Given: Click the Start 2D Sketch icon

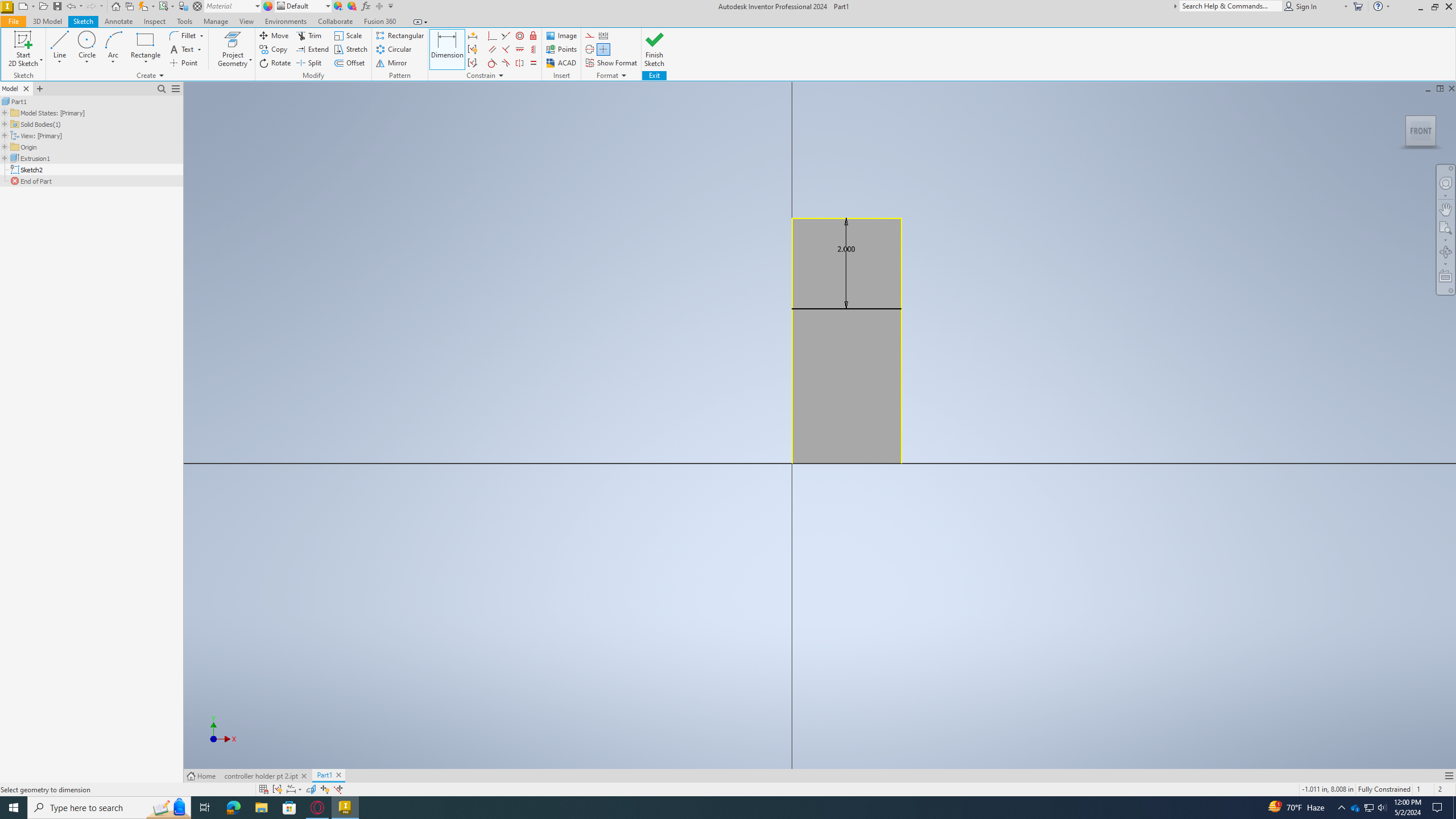Looking at the screenshot, I should (23, 40).
